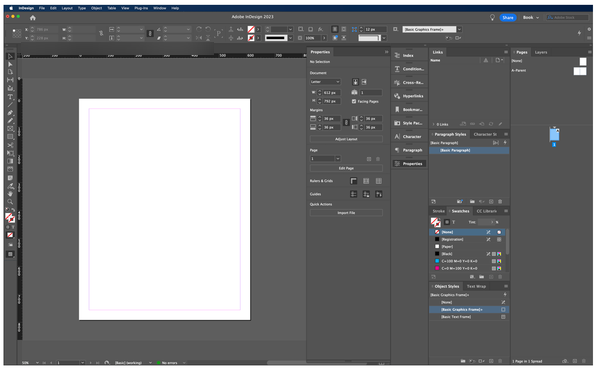This screenshot has width=600, height=372.
Task: Select the Rectangle Frame tool
Action: 10,129
